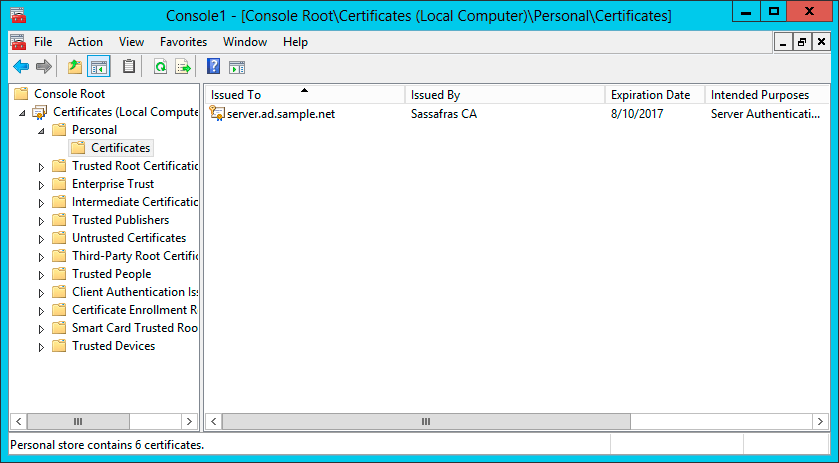This screenshot has height=463, width=839.
Task: Toggle Show/Hide Console Tree icon
Action: [99, 67]
